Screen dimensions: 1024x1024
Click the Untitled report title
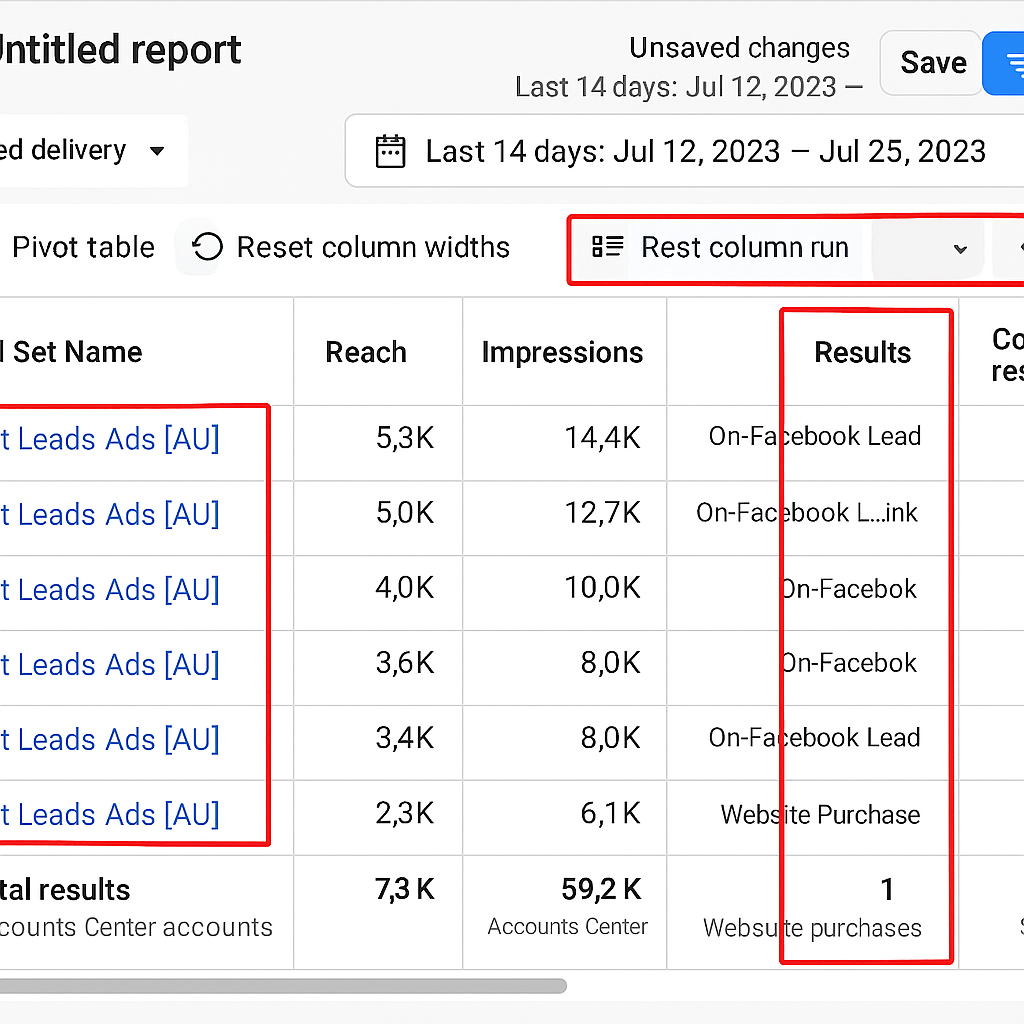point(120,50)
